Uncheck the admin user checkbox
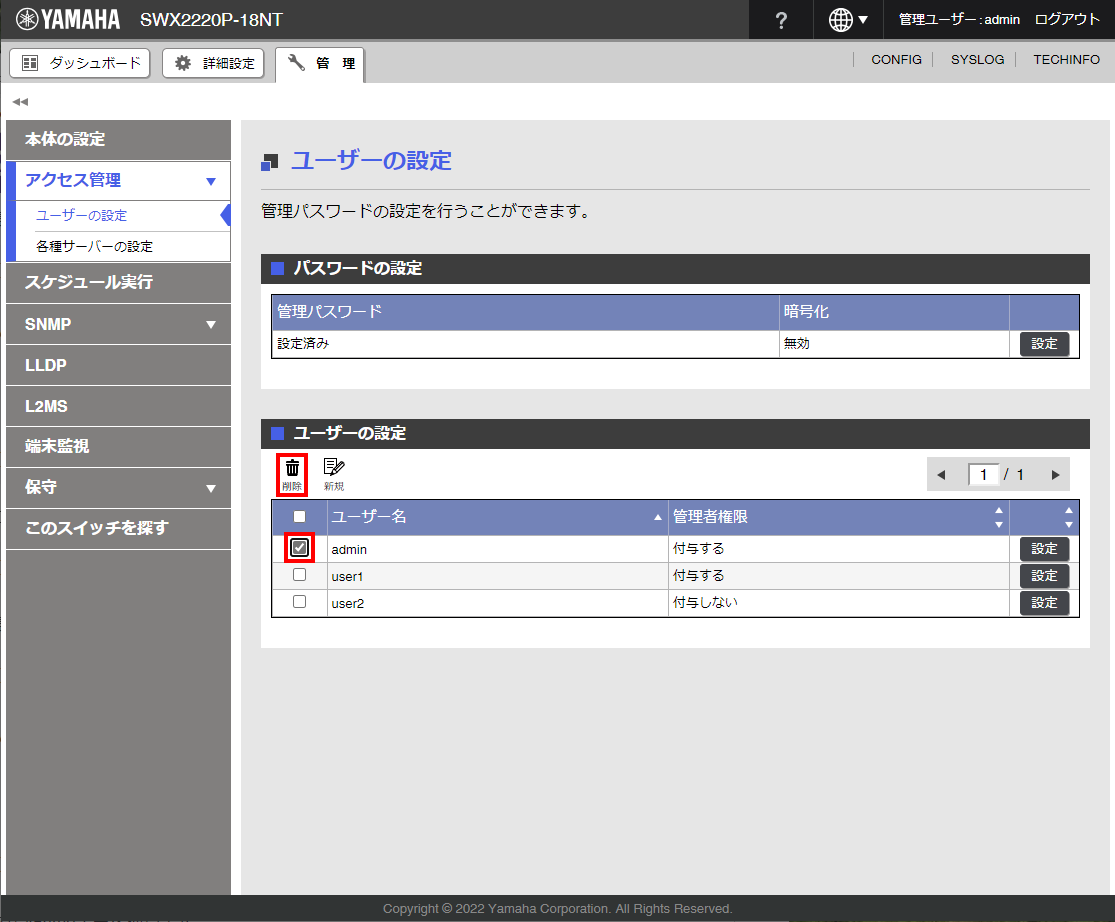Screen dimensions: 1115x922 pyautogui.click(x=299, y=548)
